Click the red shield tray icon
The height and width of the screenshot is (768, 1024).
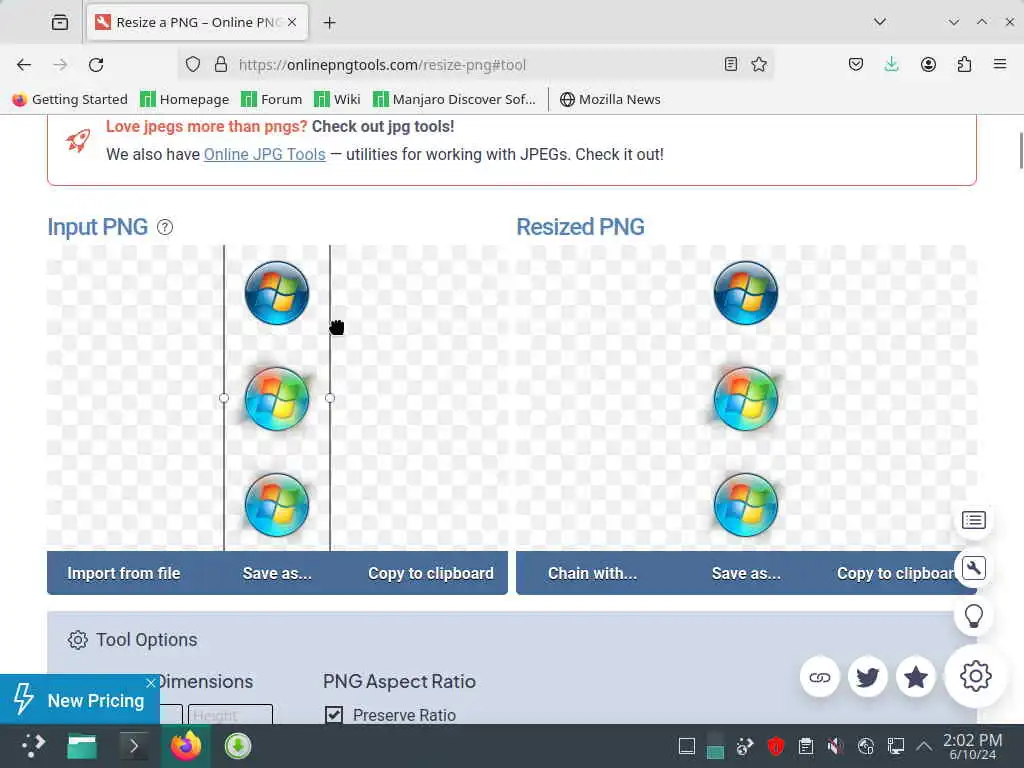776,746
